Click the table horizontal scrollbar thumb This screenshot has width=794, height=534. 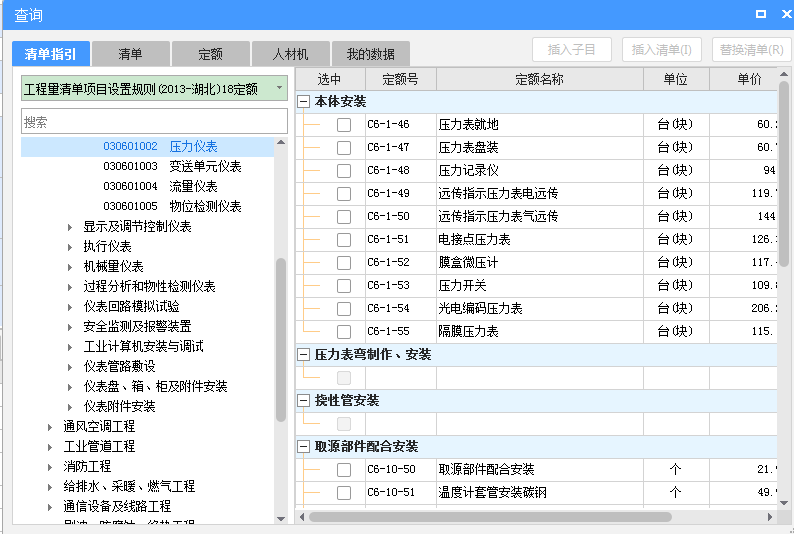click(x=490, y=517)
